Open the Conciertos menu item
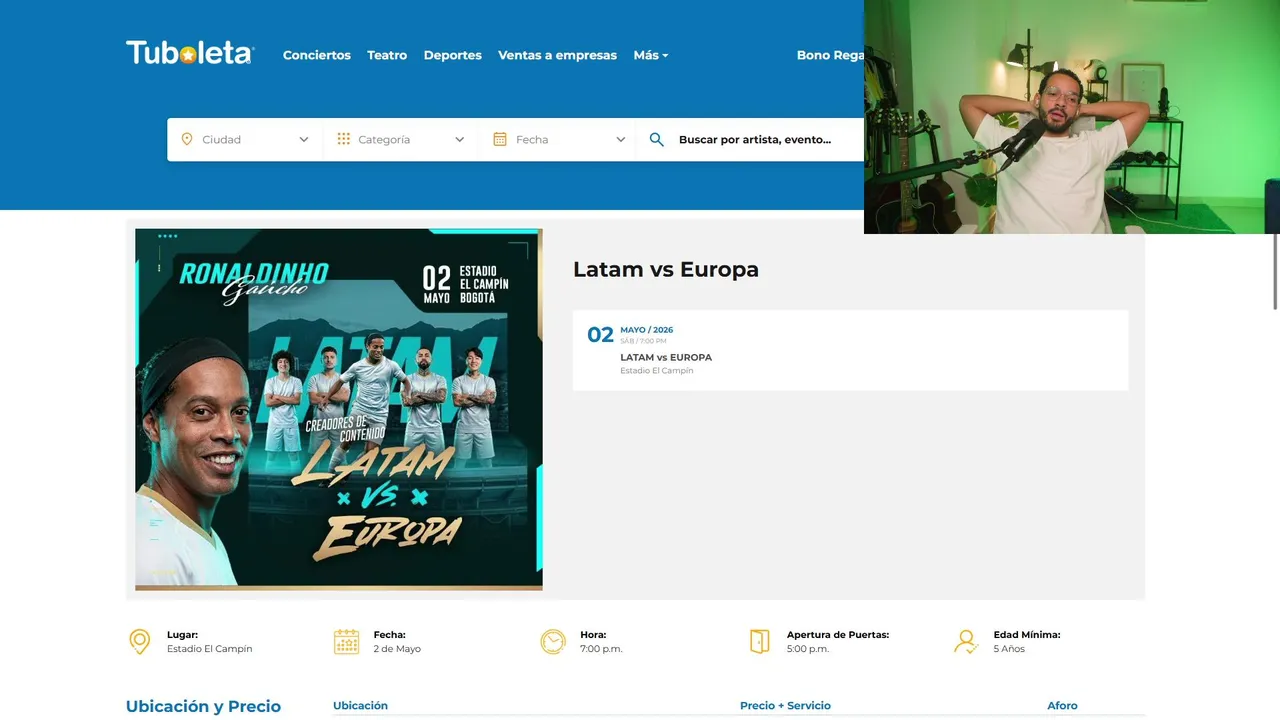 pos(317,55)
